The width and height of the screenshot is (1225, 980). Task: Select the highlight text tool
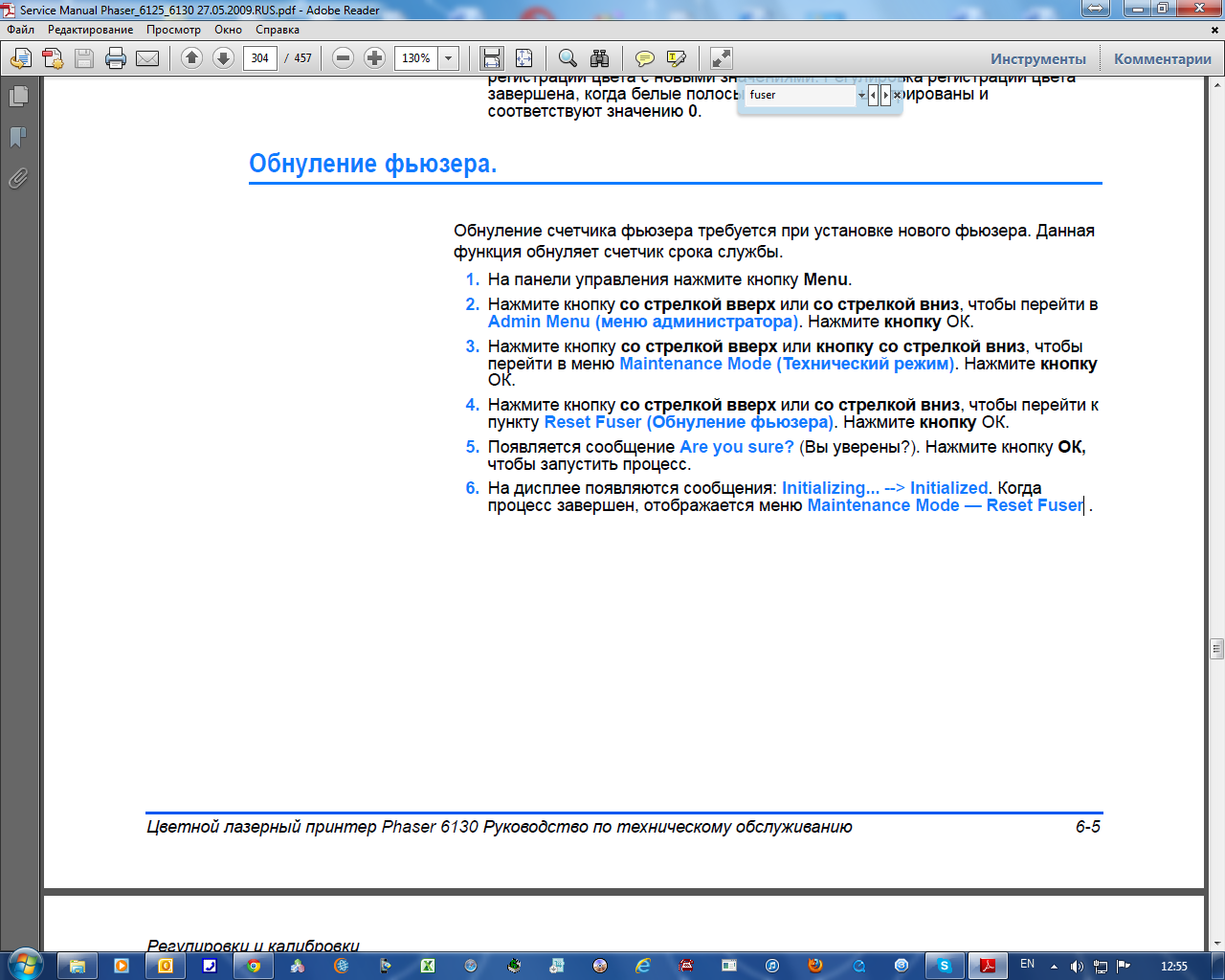pos(676,58)
